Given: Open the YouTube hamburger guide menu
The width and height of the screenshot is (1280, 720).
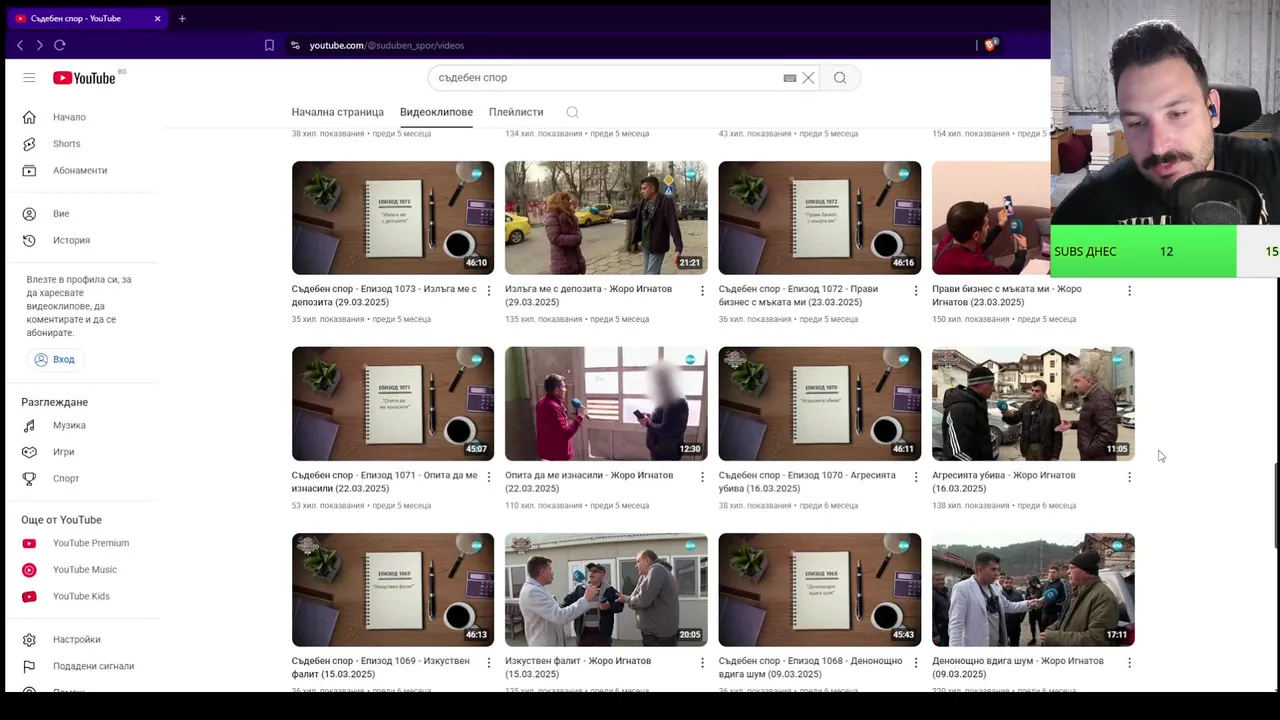Looking at the screenshot, I should pyautogui.click(x=29, y=78).
